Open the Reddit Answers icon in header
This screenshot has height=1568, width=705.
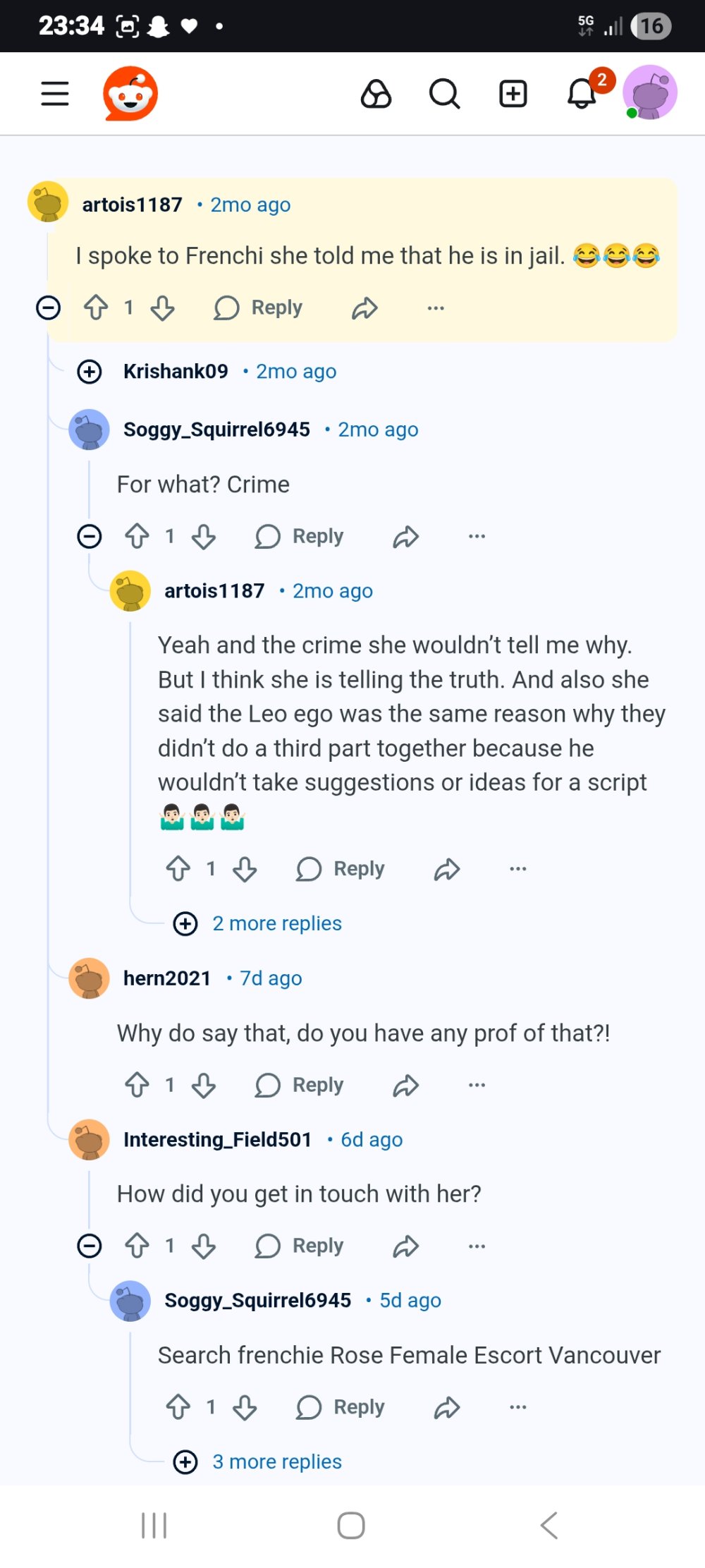coord(376,94)
